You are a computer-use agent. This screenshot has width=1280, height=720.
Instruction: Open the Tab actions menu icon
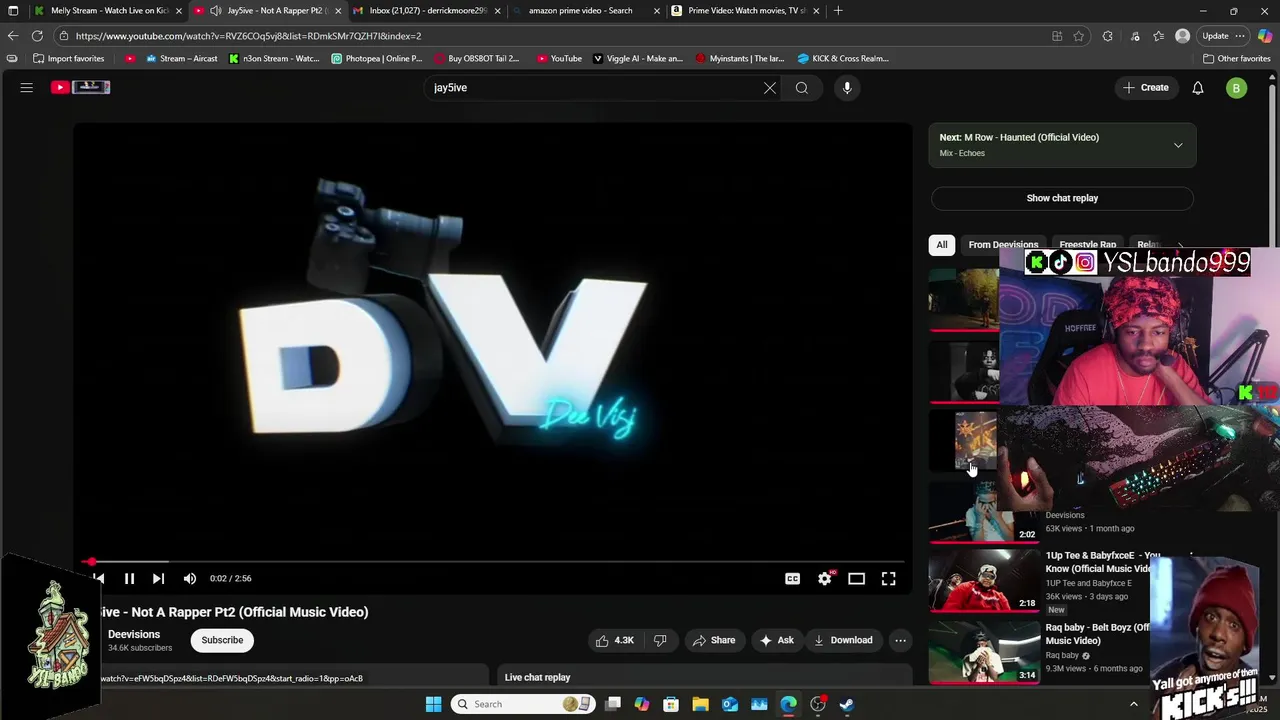13,11
